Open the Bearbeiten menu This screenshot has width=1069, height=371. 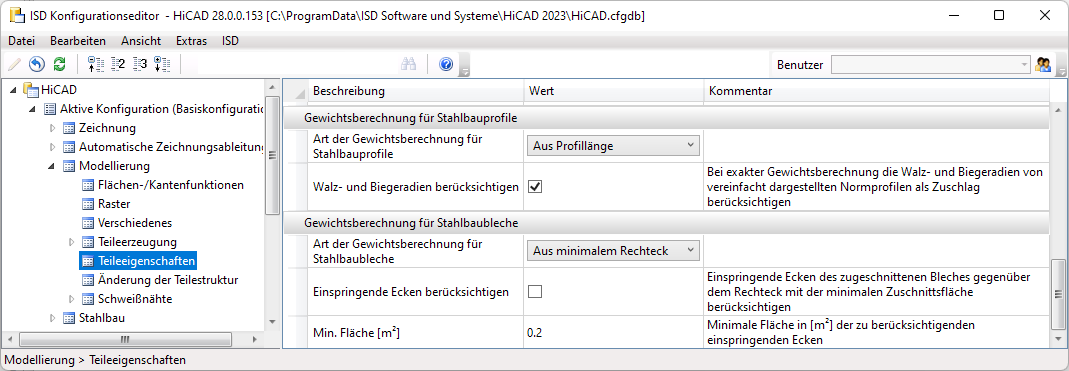tap(78, 41)
